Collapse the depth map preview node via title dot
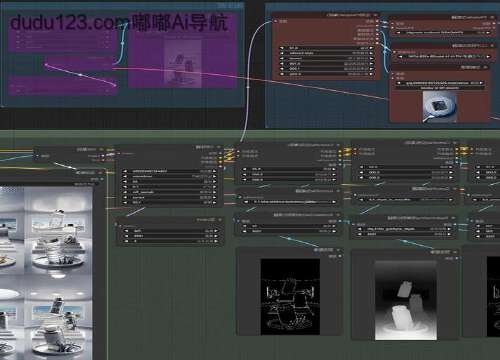 (x=455, y=252)
